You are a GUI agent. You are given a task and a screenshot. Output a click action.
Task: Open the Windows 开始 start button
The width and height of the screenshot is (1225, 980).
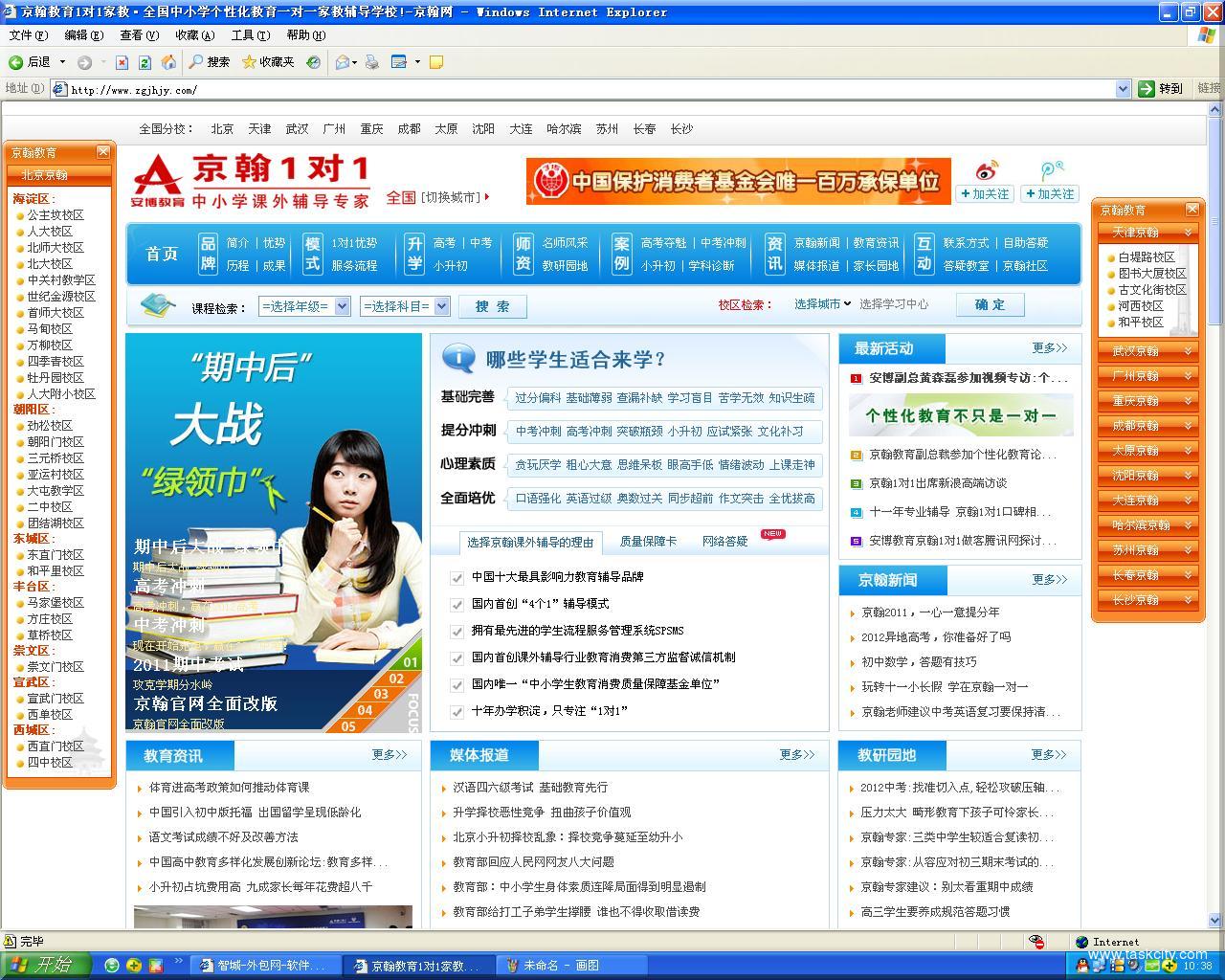point(46,965)
